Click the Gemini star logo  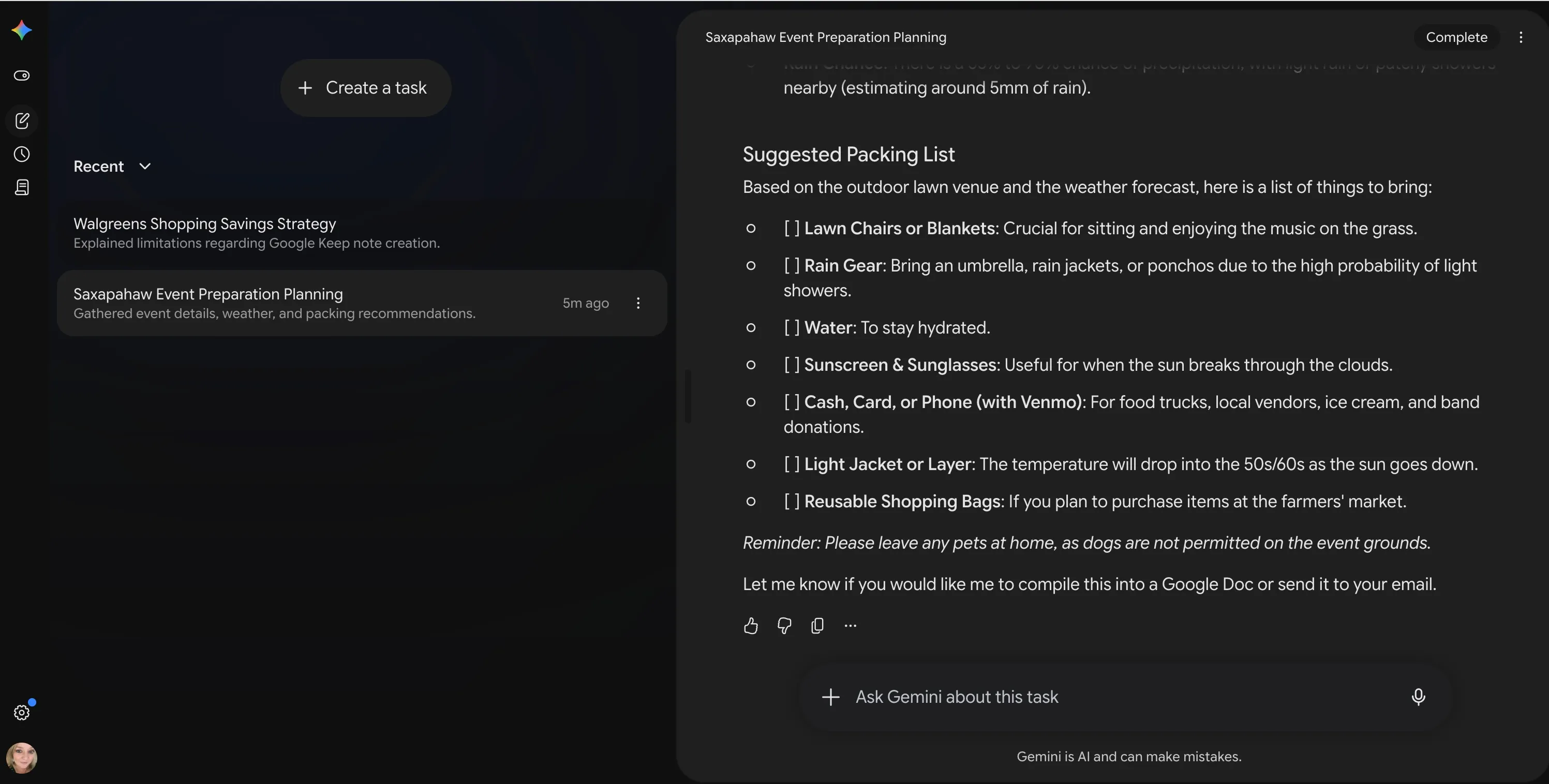(22, 30)
